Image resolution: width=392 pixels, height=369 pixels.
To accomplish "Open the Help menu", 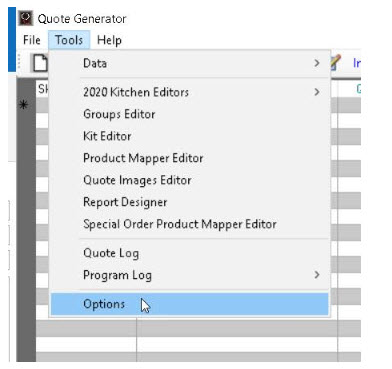I will pyautogui.click(x=109, y=40).
